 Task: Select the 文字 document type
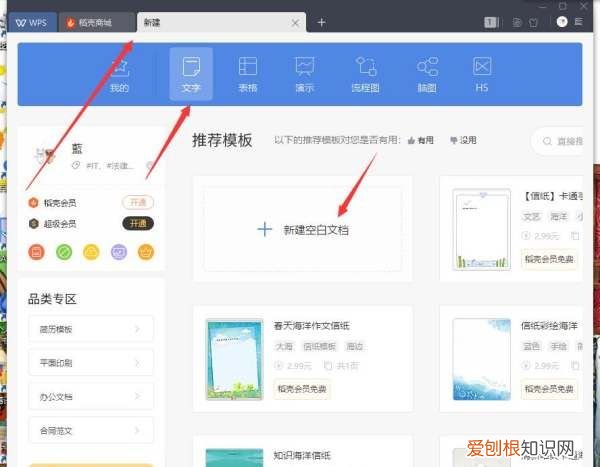[x=191, y=74]
